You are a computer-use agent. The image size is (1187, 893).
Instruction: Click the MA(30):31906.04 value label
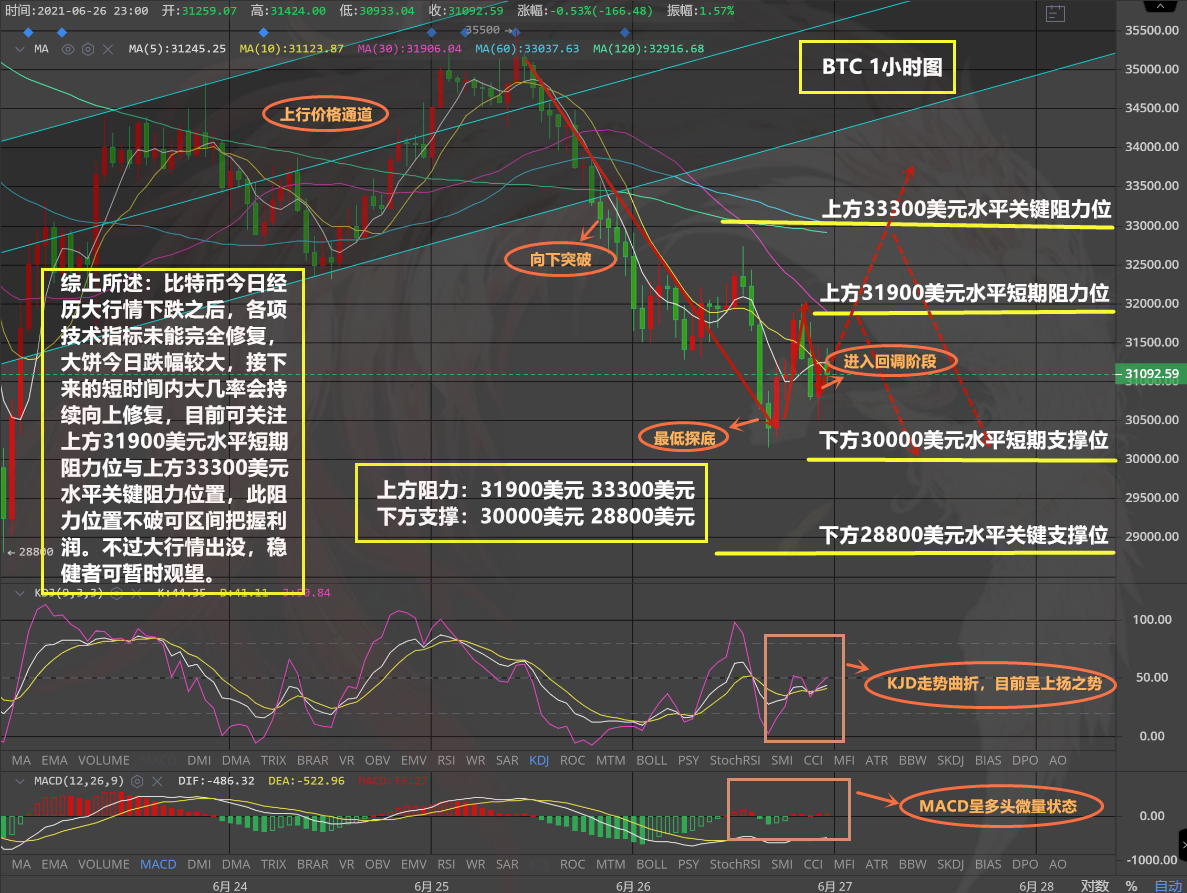(x=409, y=48)
